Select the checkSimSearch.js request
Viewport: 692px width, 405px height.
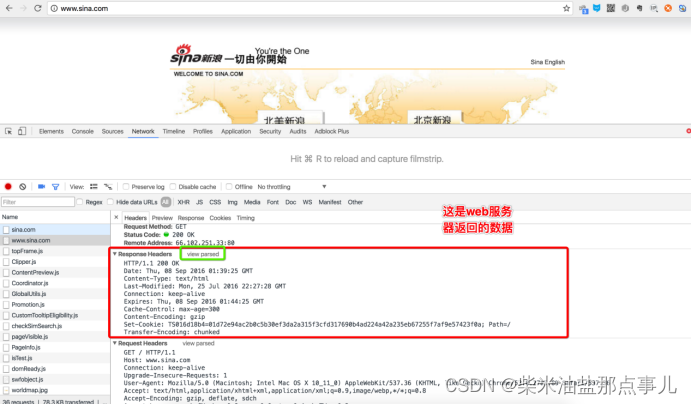point(55,326)
